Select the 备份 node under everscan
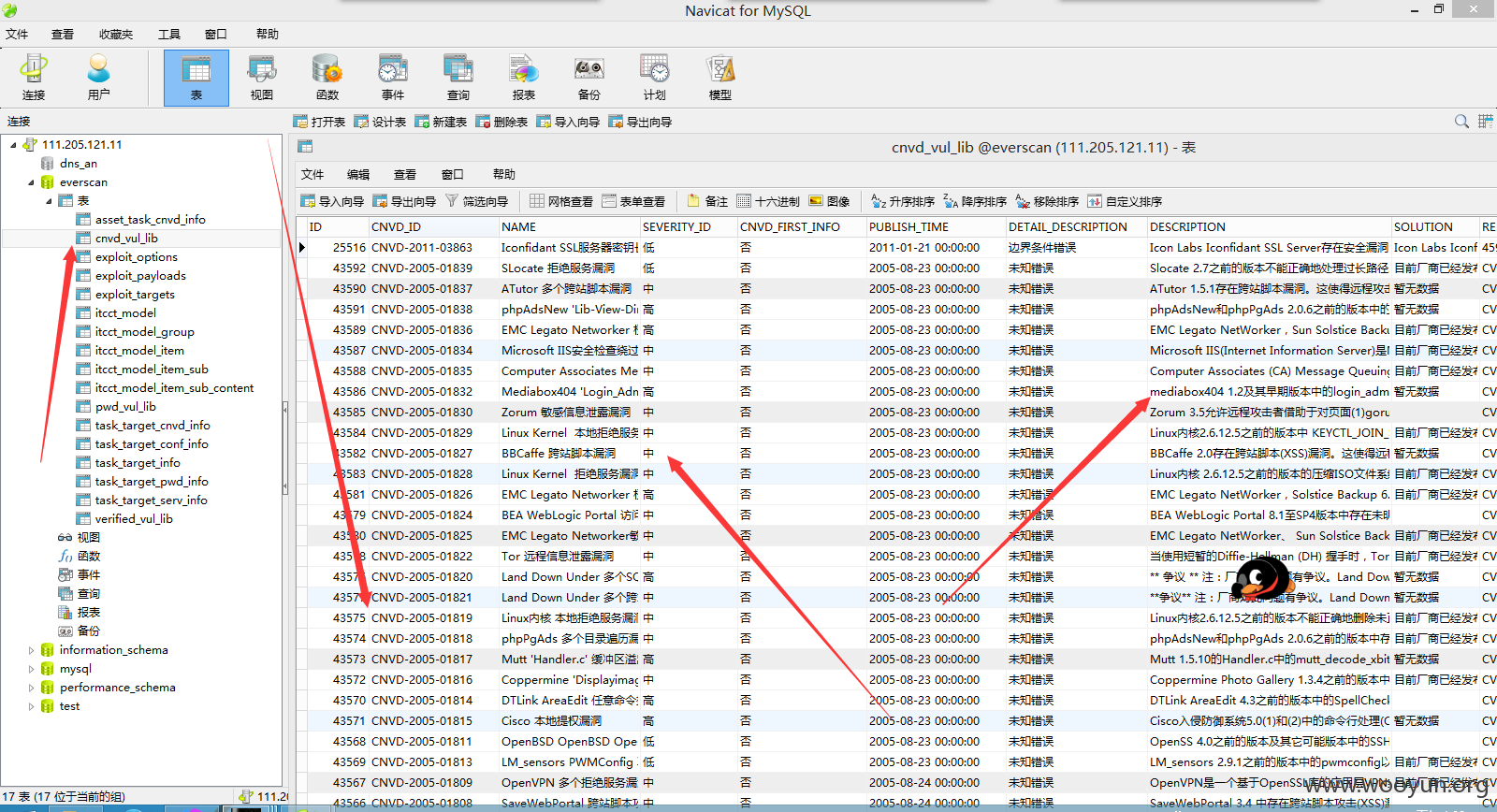1497x812 pixels. click(88, 631)
